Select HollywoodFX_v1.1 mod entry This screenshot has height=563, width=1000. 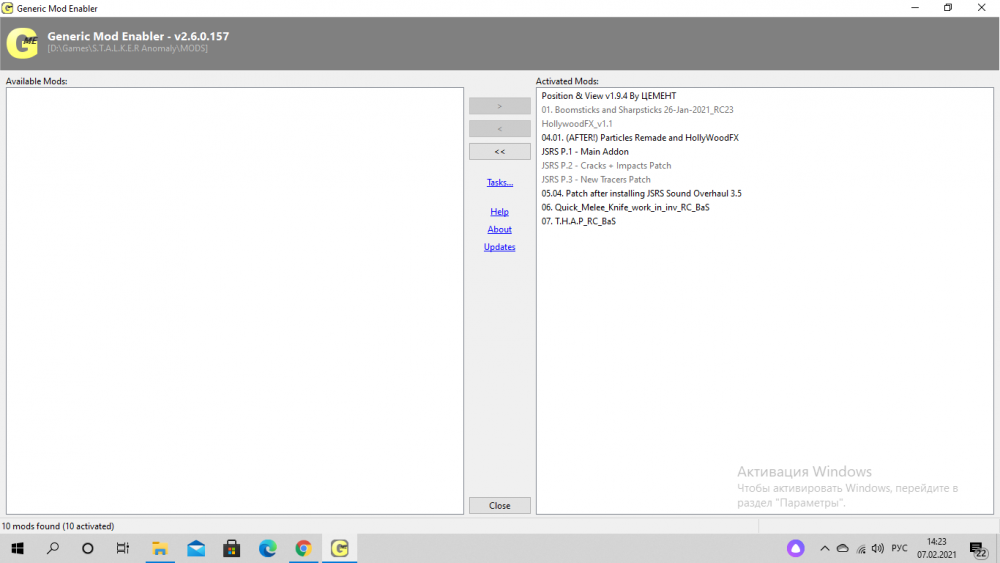577,124
